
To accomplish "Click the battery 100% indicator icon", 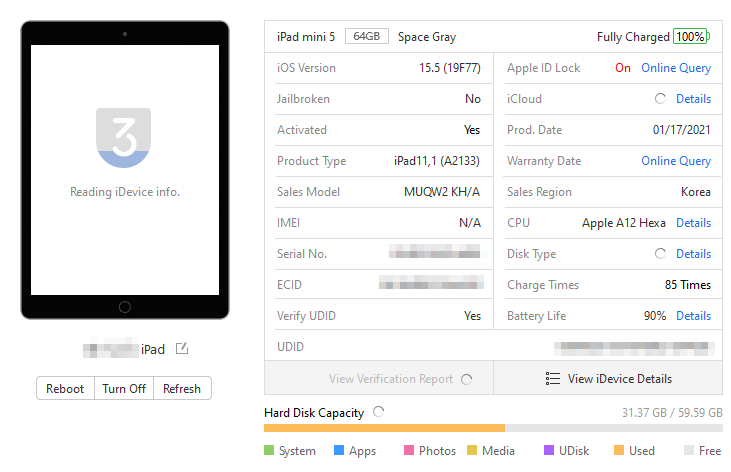I will (691, 36).
